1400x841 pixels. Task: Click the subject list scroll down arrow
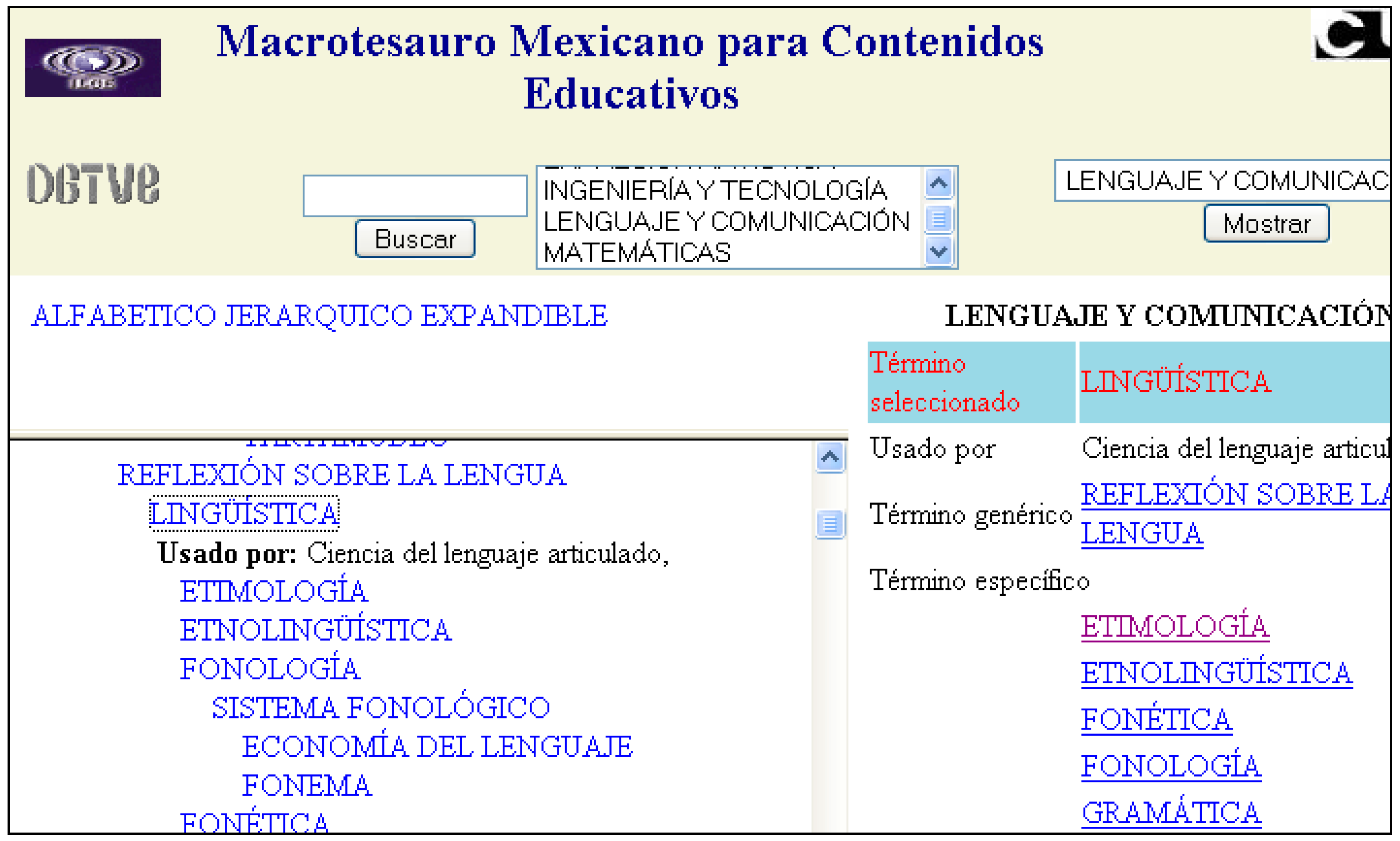pos(939,251)
